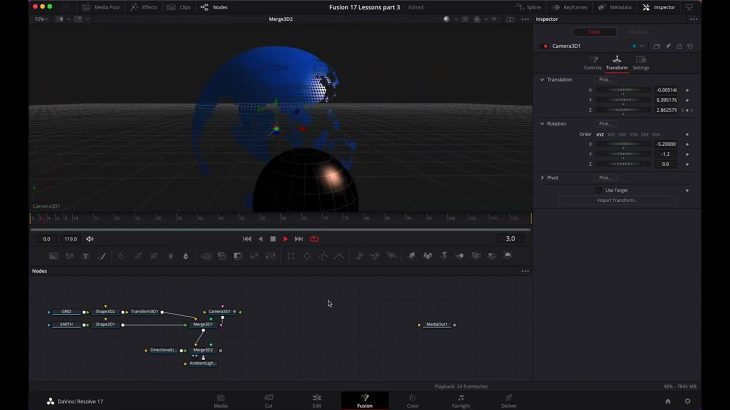Select XYZ rotation order
This screenshot has width=730, height=410.
(600, 134)
